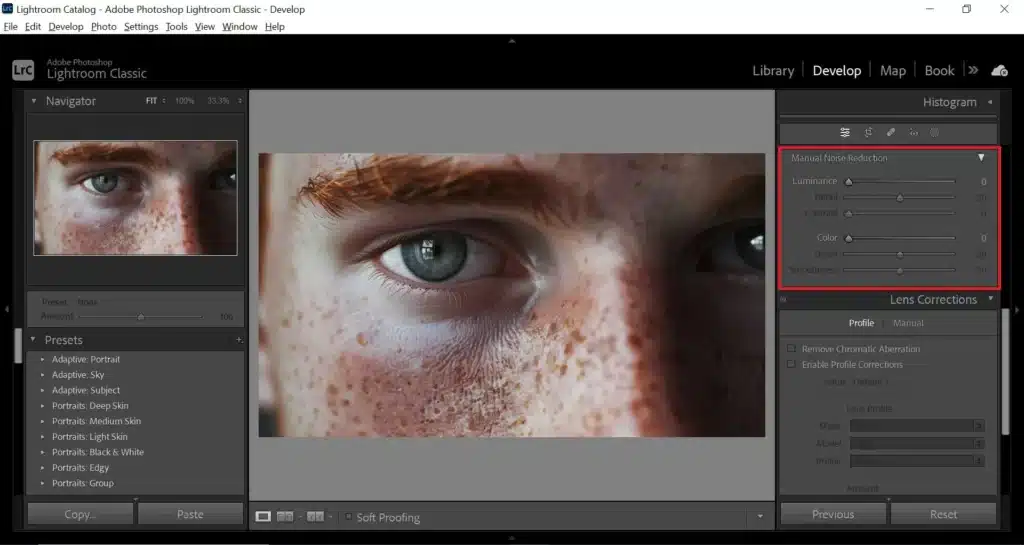The width and height of the screenshot is (1024, 545).
Task: Expand Portraits: Deep Skin preset group
Action: [42, 405]
